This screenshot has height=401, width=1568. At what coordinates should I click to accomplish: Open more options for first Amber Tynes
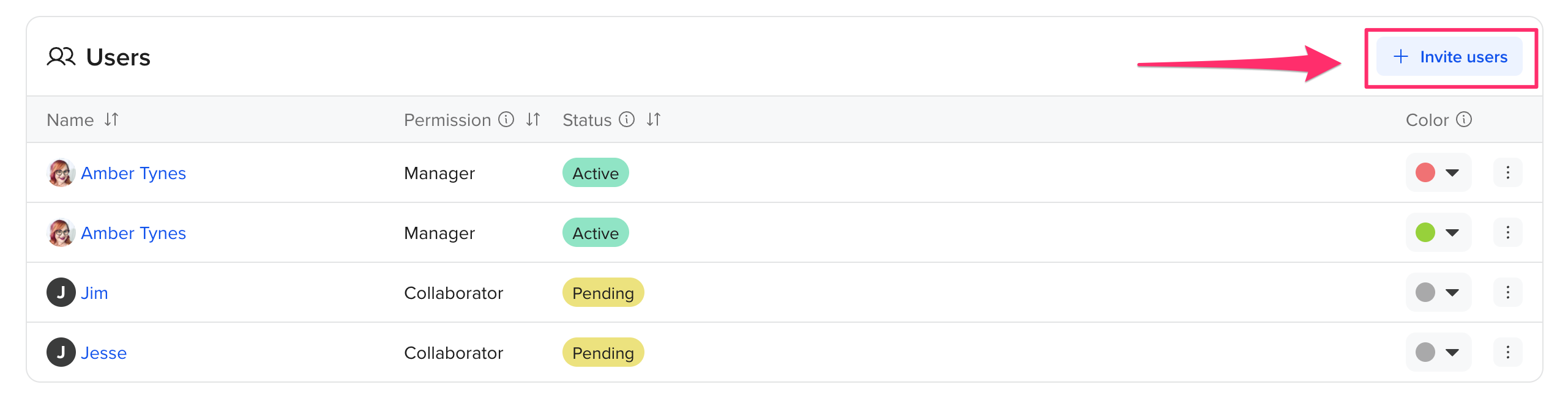coord(1507,172)
